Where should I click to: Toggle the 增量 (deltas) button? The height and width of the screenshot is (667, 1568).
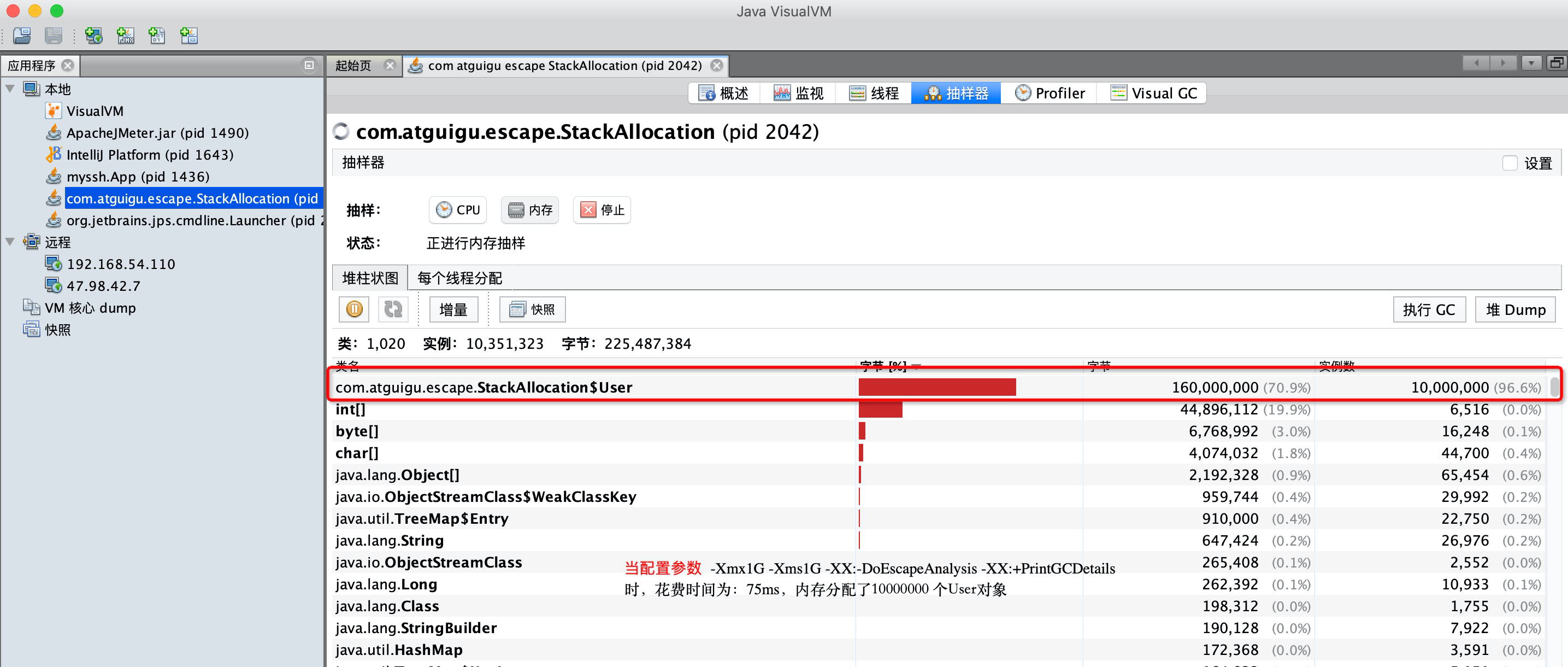tap(453, 309)
